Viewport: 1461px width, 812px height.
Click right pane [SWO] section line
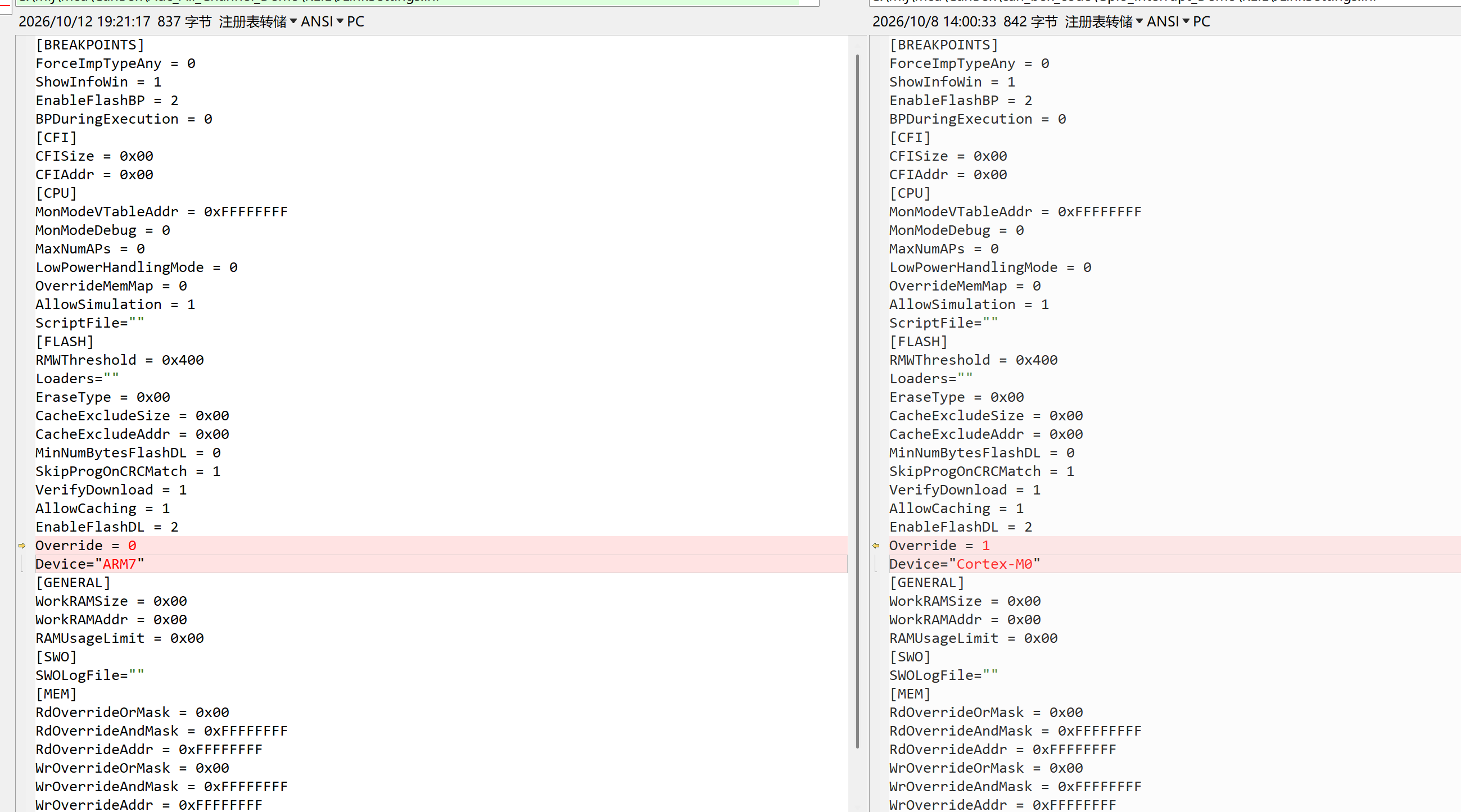[910, 657]
